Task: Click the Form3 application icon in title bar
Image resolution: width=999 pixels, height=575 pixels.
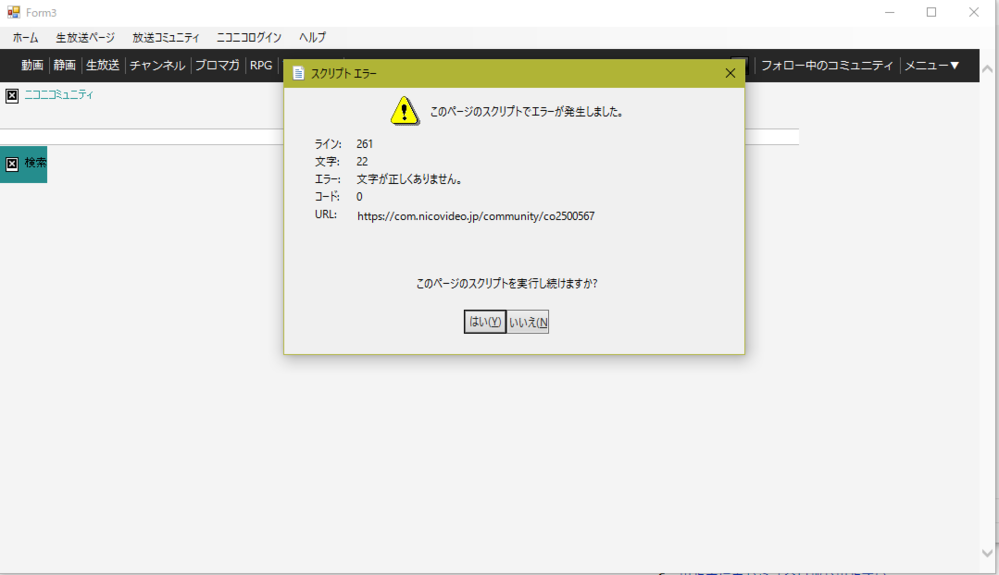Action: tap(13, 12)
